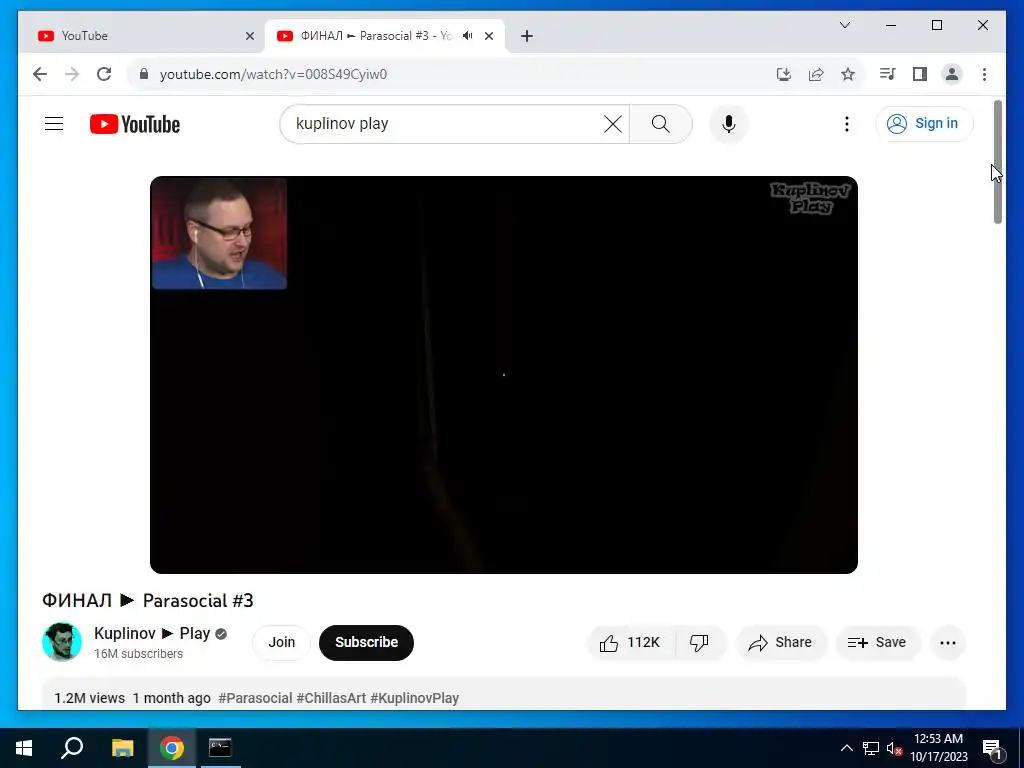Open Chrome three-dot menu
Viewport: 1024px width, 768px height.
[984, 74]
